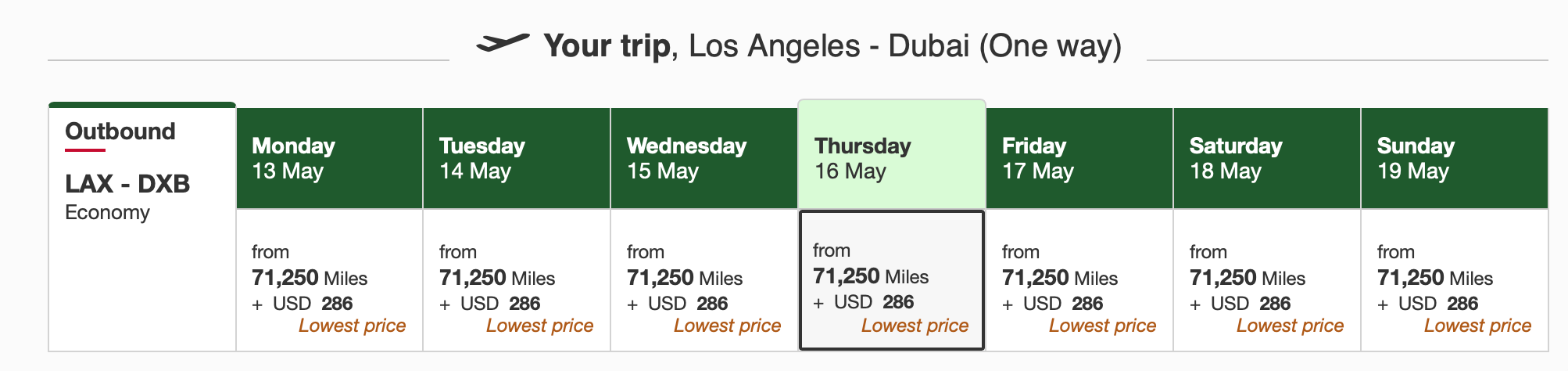Switch to the Monday 13 May date tab
Image resolution: width=1568 pixels, height=371 pixels.
click(329, 158)
